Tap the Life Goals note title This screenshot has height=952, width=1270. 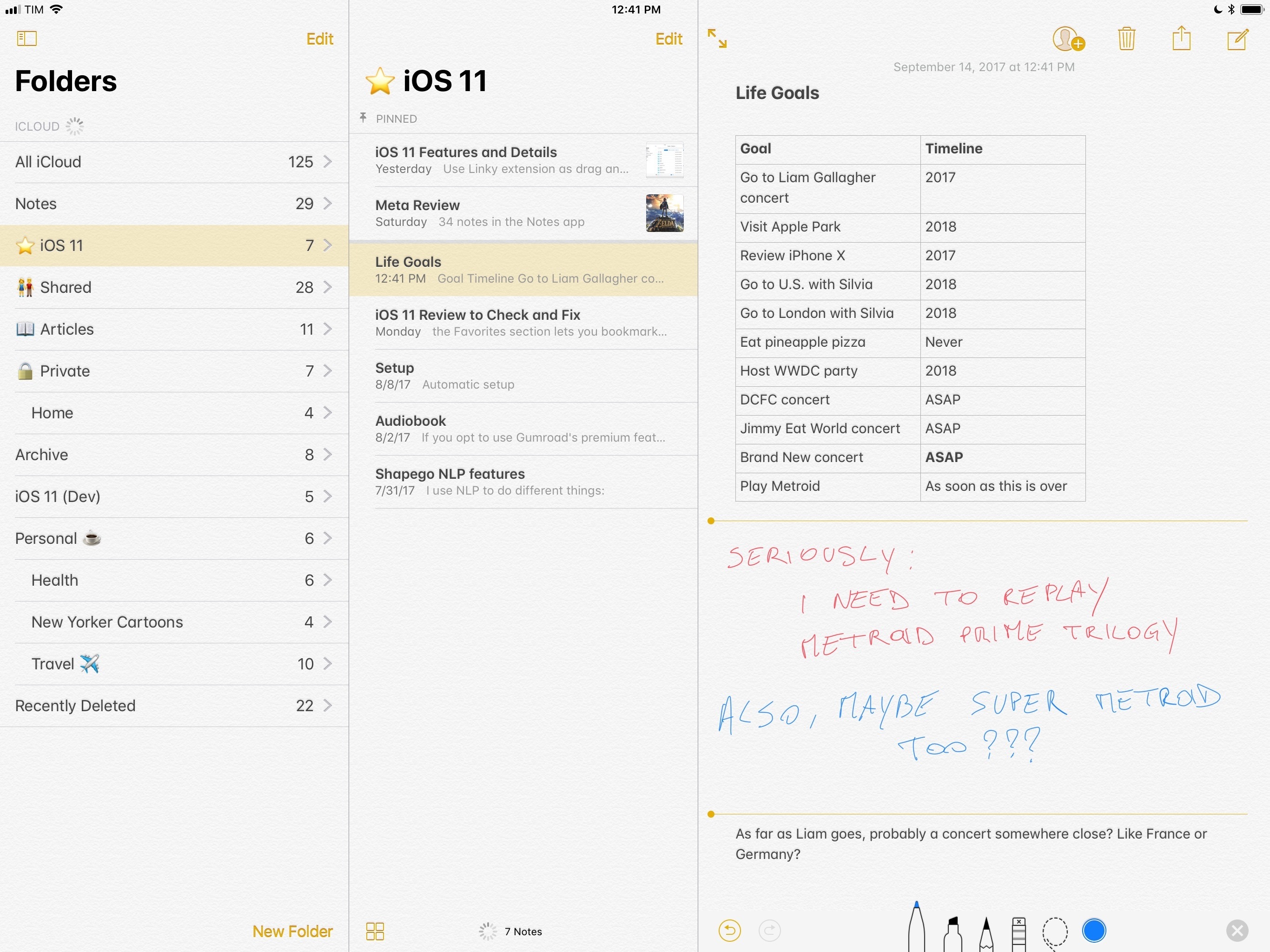[777, 93]
